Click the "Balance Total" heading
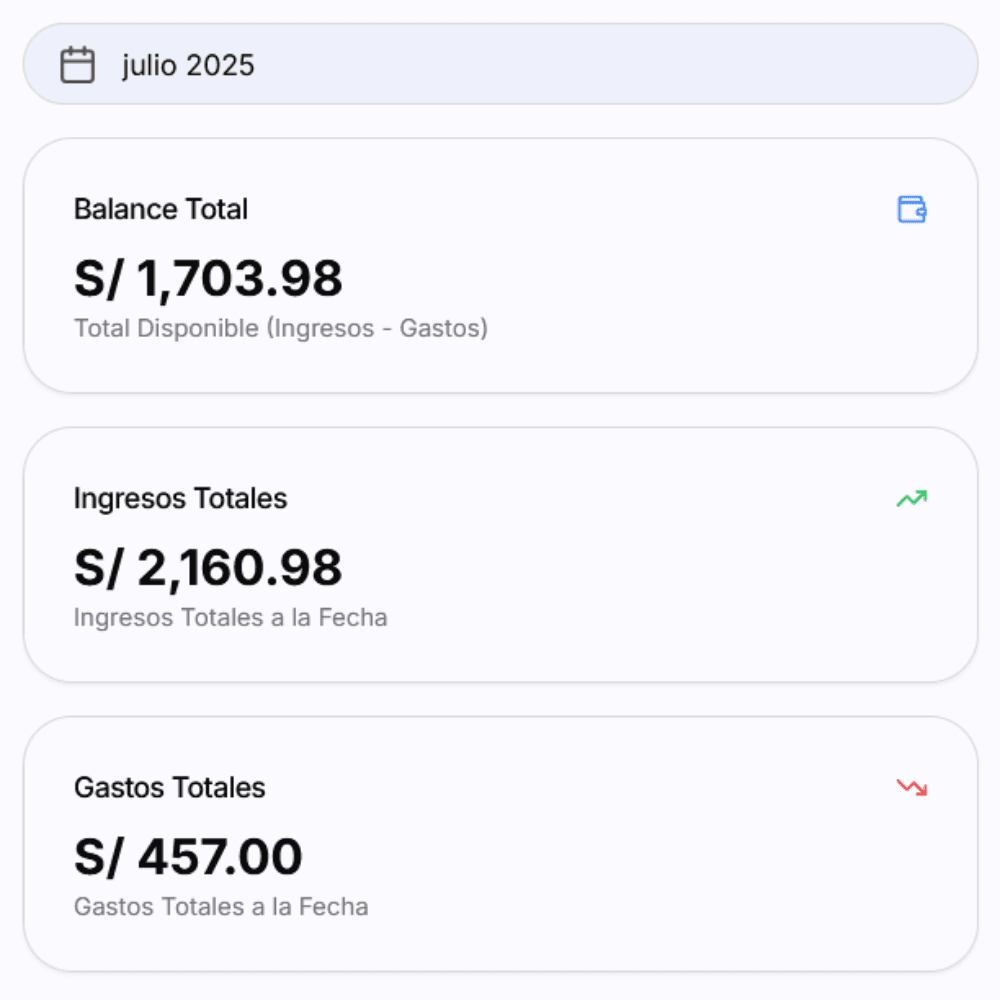 [161, 209]
